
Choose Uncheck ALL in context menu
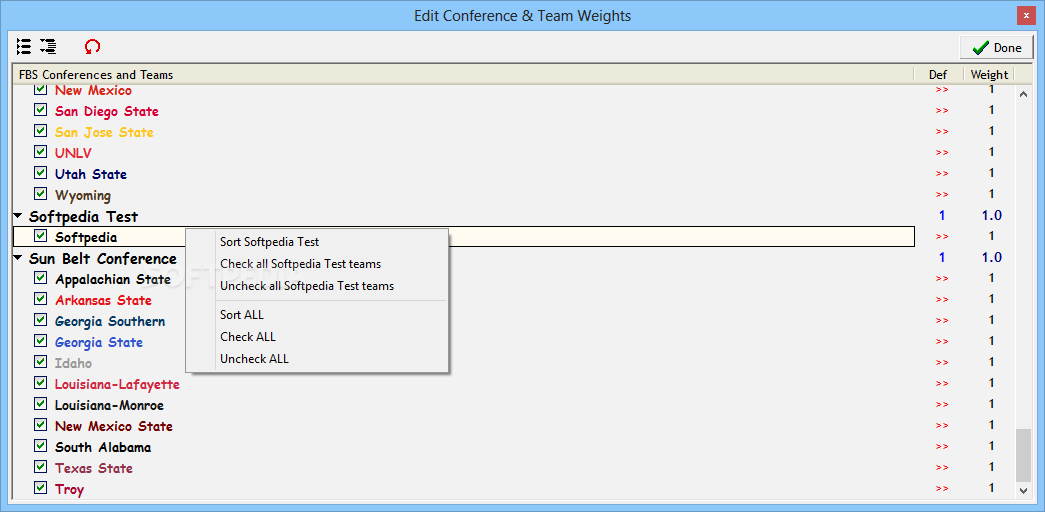[x=255, y=359]
